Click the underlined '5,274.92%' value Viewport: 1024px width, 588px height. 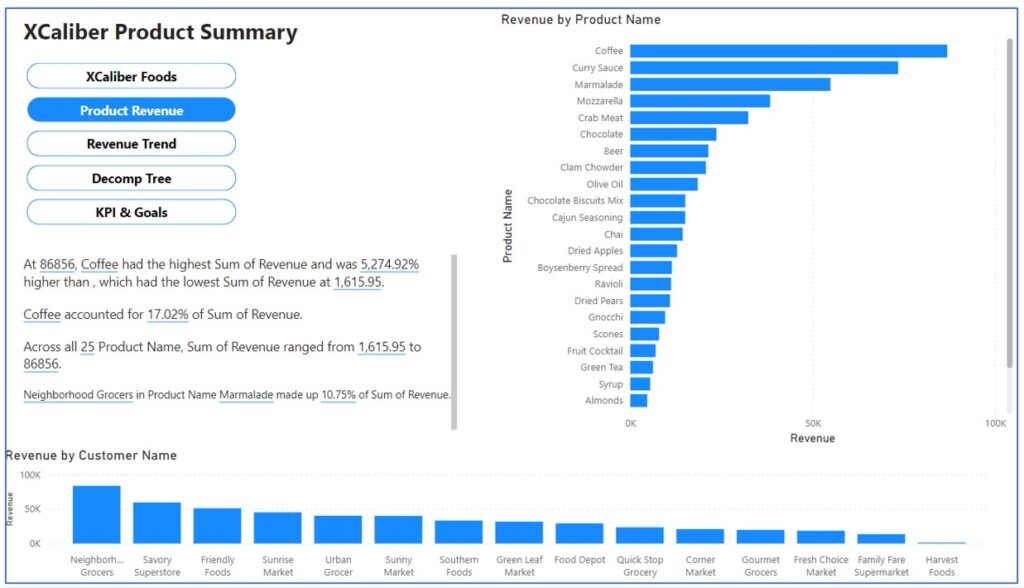click(390, 265)
